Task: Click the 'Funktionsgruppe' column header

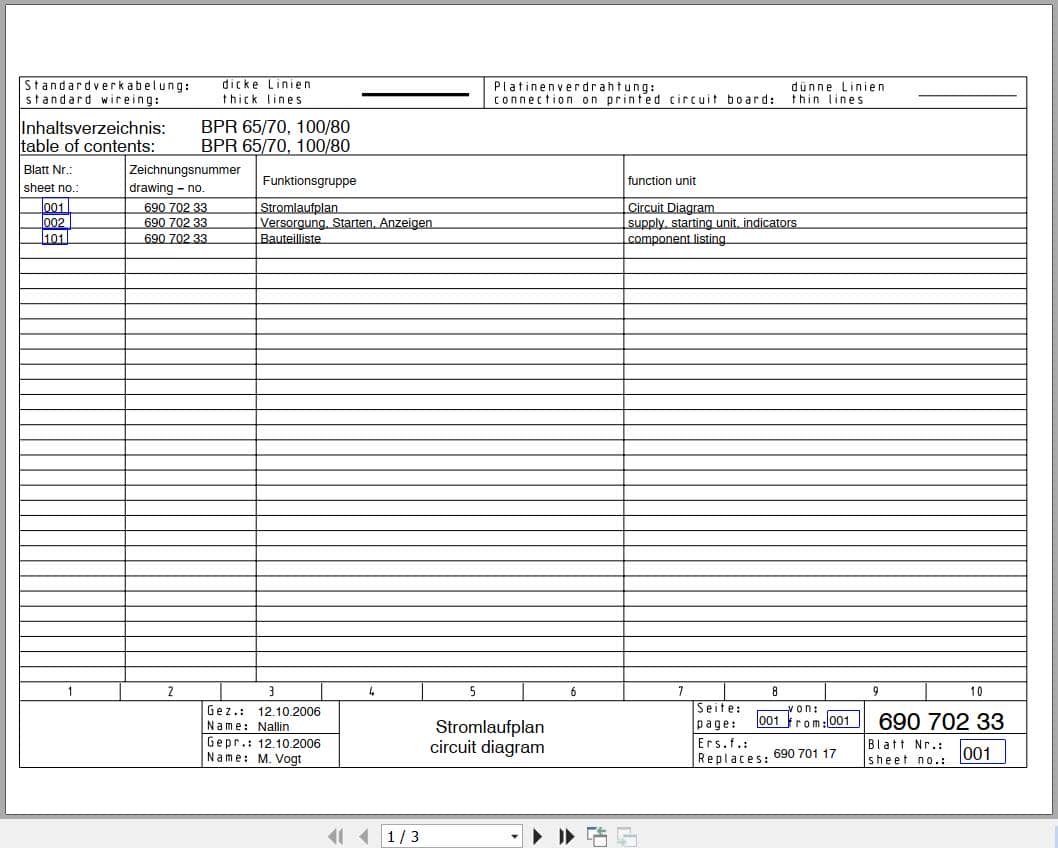Action: coord(309,181)
